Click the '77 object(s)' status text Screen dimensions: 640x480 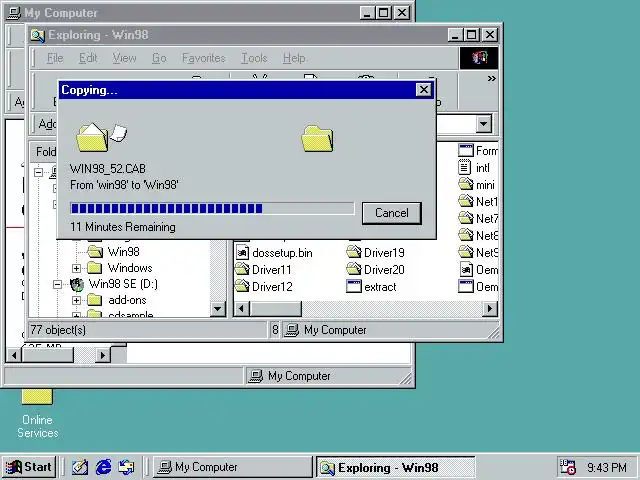(x=58, y=330)
